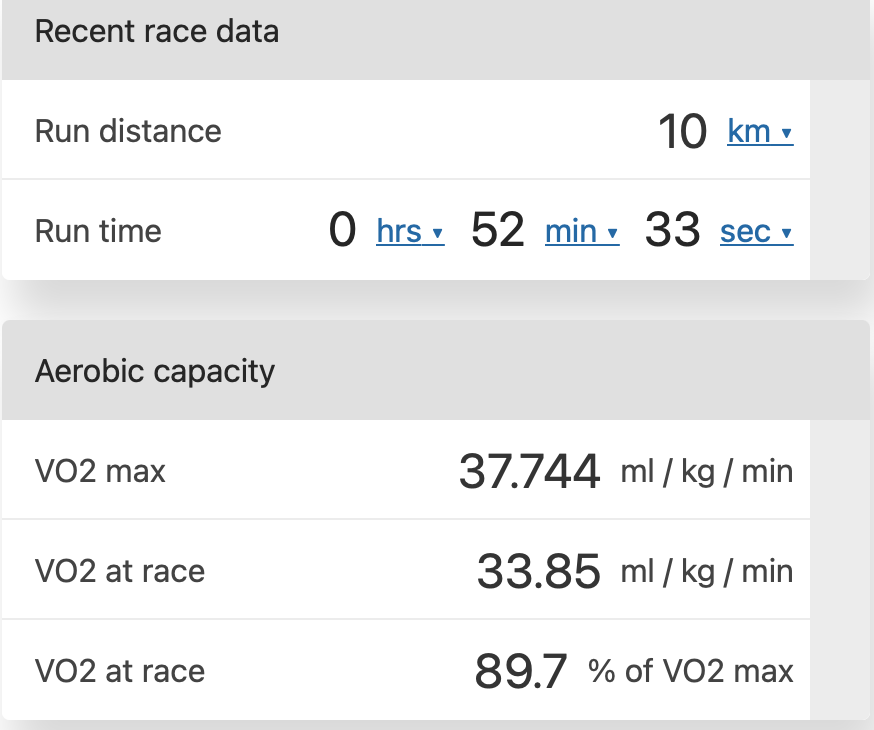The height and width of the screenshot is (730, 874).
Task: Open the sec time unit dropdown
Action: [x=756, y=231]
